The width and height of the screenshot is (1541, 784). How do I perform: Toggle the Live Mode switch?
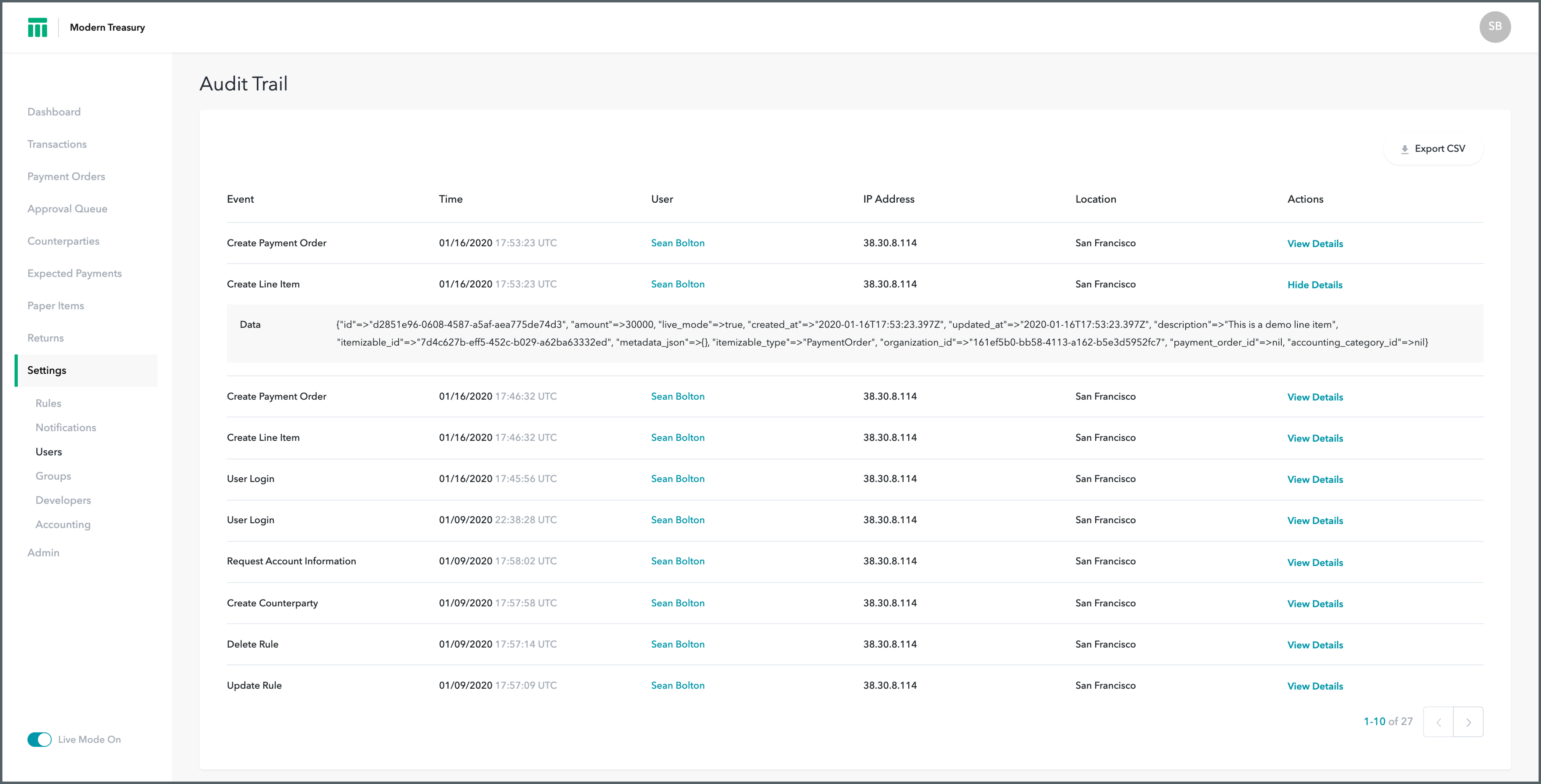click(x=40, y=740)
